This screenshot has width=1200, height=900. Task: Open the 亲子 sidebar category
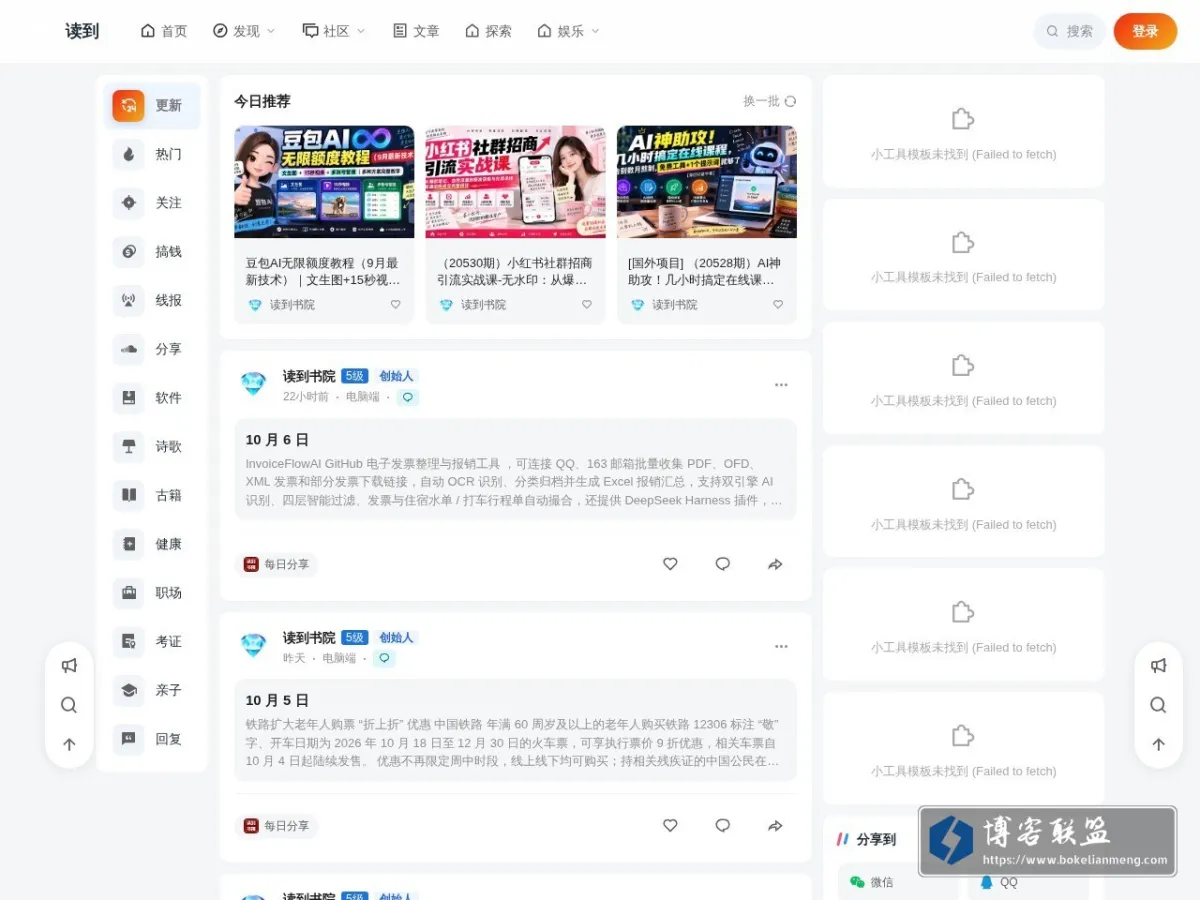tap(152, 690)
